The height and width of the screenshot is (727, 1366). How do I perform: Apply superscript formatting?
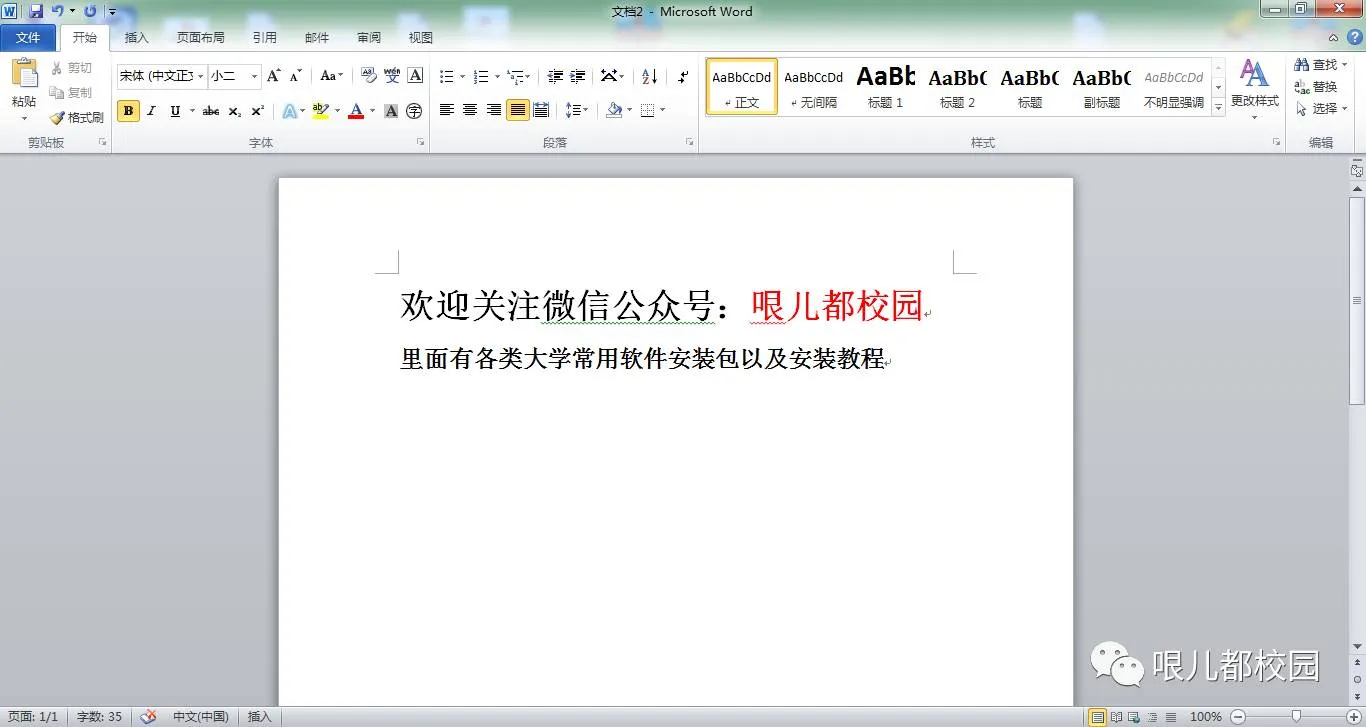pos(257,111)
